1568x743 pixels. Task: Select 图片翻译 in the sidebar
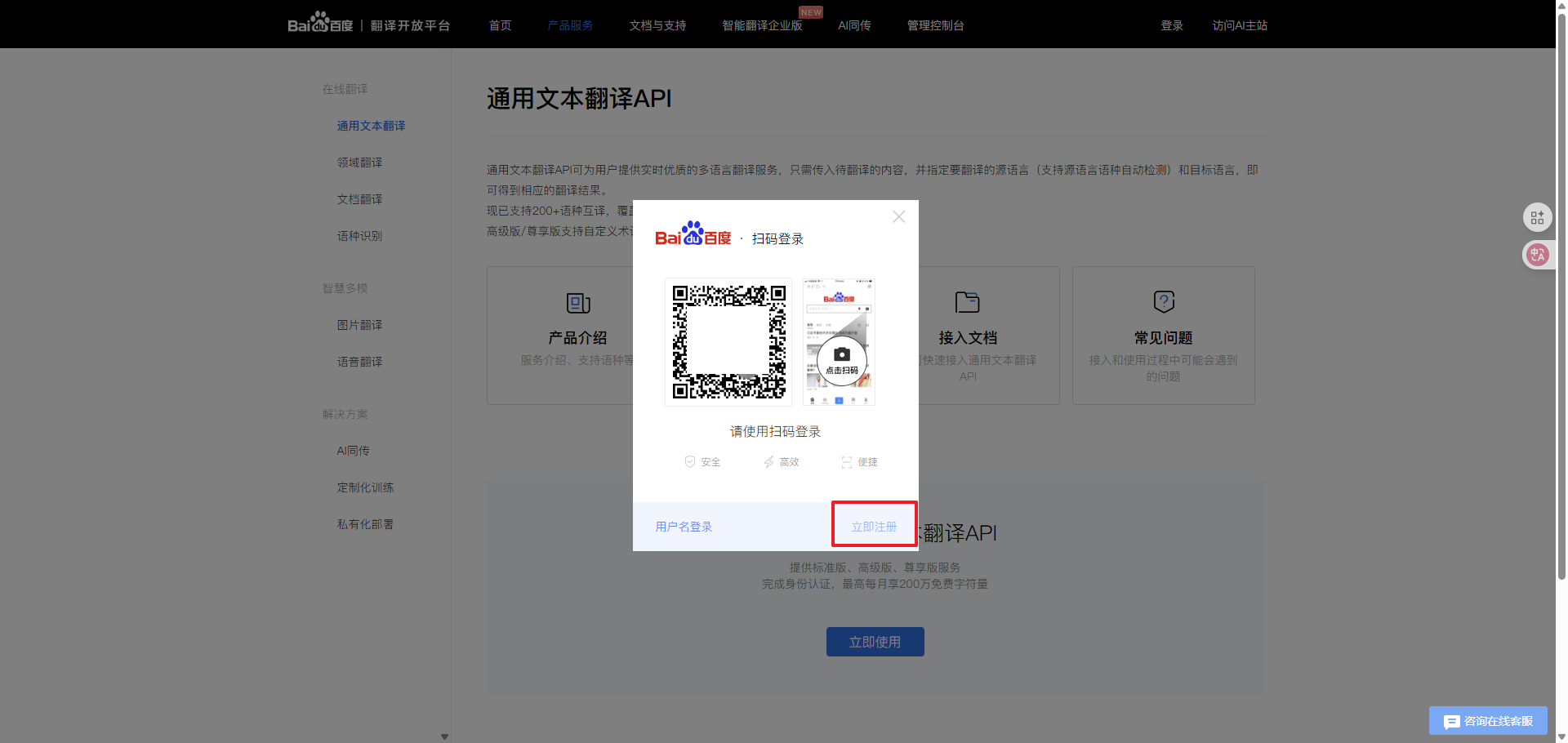coord(359,325)
